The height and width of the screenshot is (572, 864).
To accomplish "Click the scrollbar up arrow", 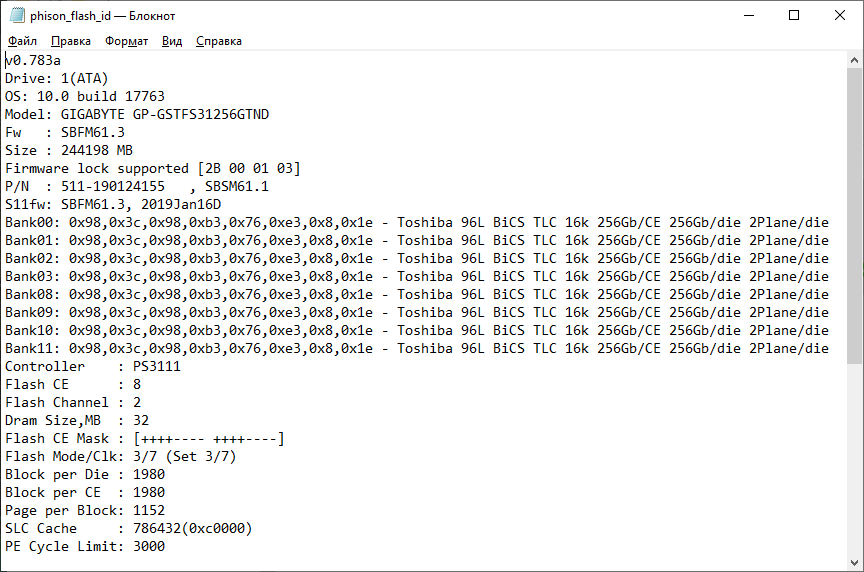I will pos(855,60).
